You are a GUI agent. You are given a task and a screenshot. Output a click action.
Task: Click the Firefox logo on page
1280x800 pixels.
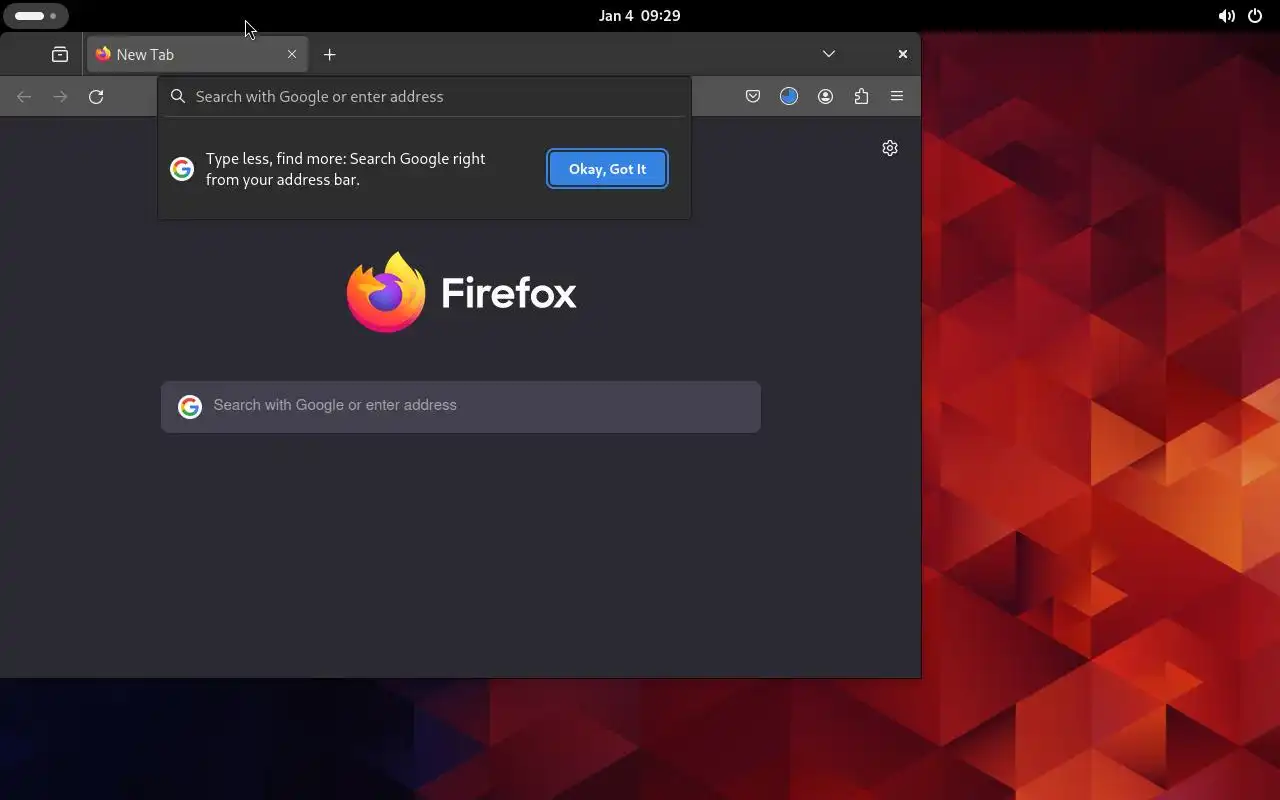pos(462,292)
